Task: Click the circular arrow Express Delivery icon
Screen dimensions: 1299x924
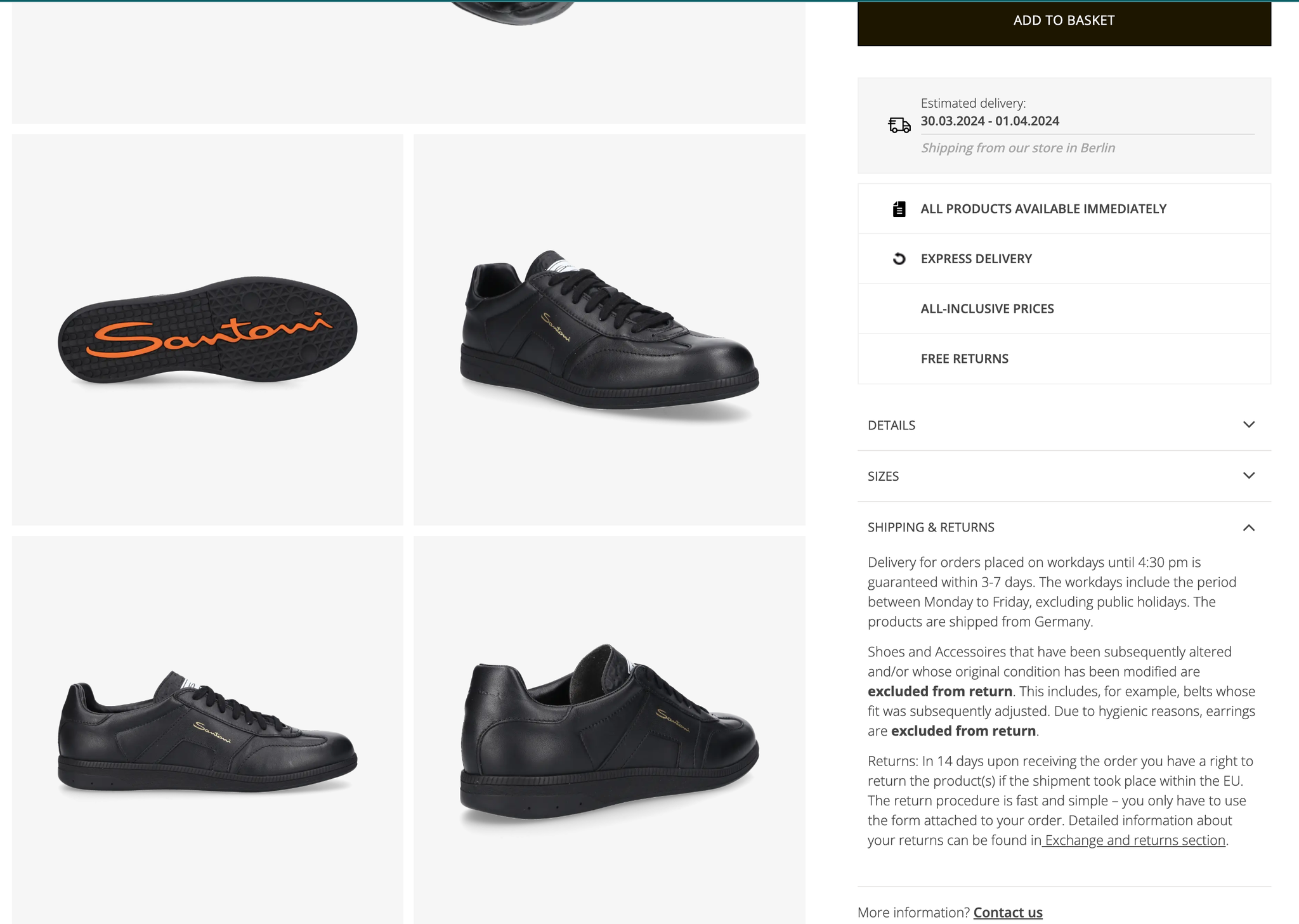Action: pyautogui.click(x=899, y=259)
